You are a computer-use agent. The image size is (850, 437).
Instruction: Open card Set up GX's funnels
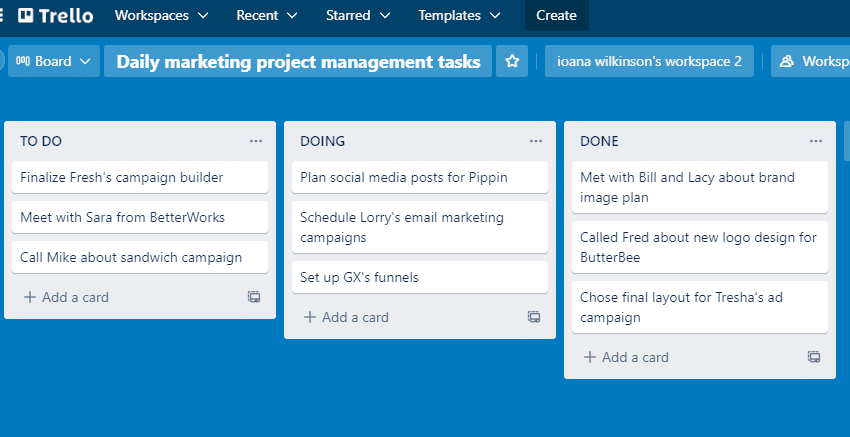point(420,278)
